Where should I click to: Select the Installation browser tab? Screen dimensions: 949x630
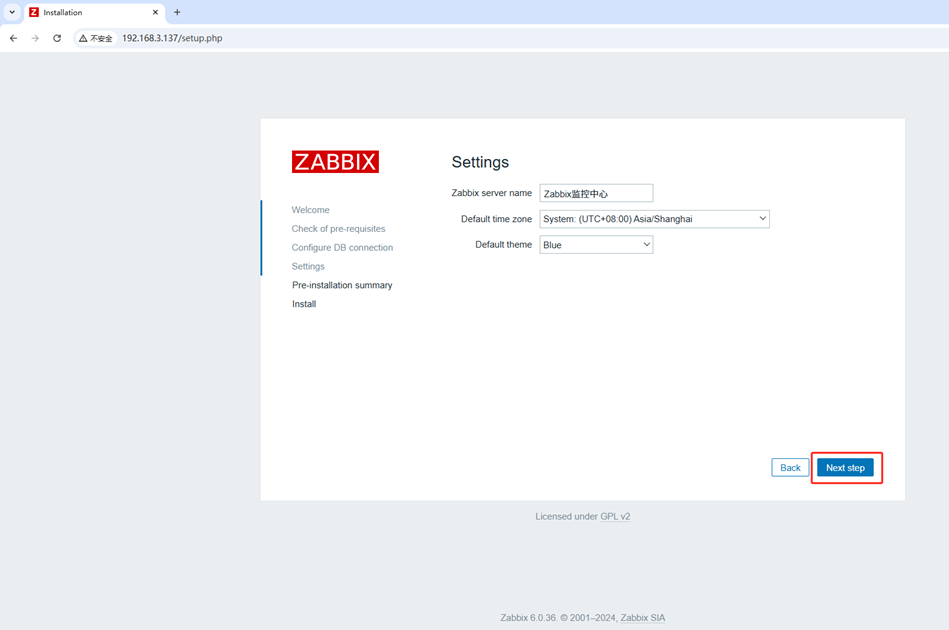click(x=94, y=12)
